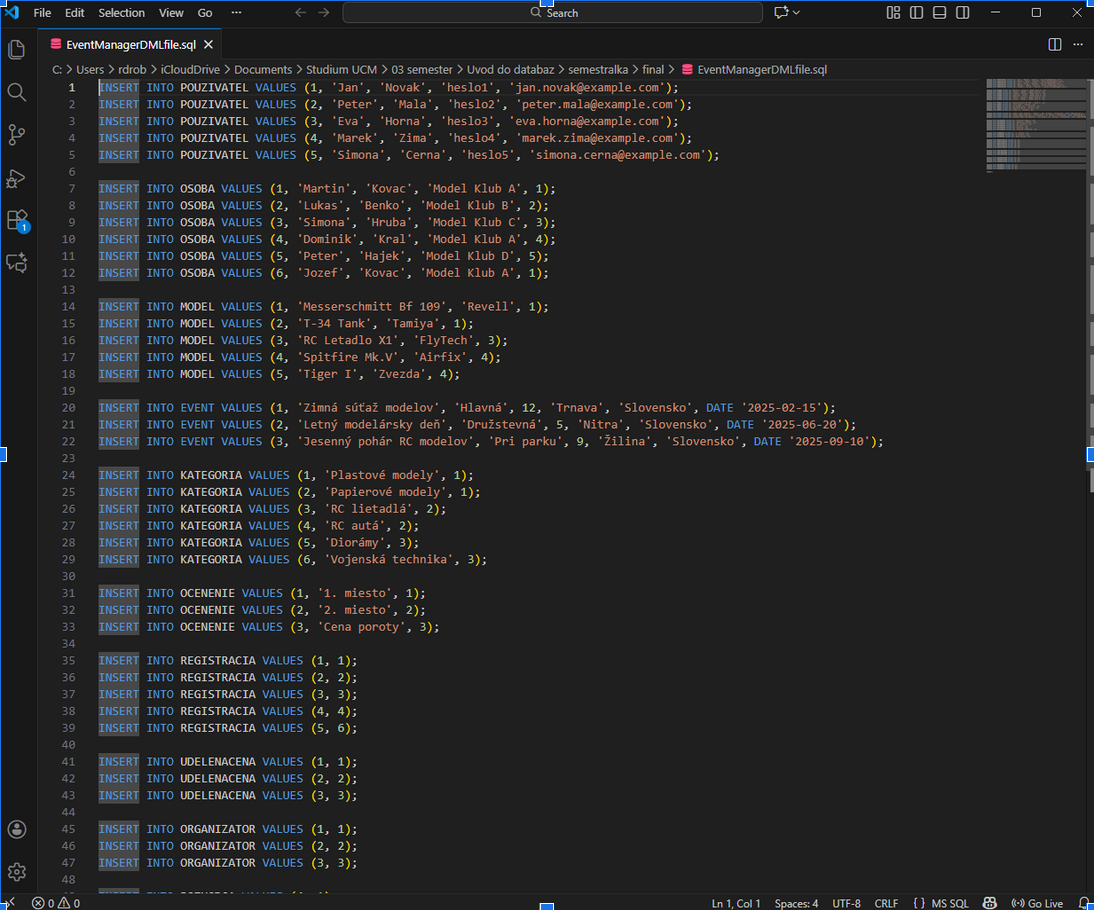Click the errors and warnings count indicator
This screenshot has width=1094, height=910.
[56, 903]
